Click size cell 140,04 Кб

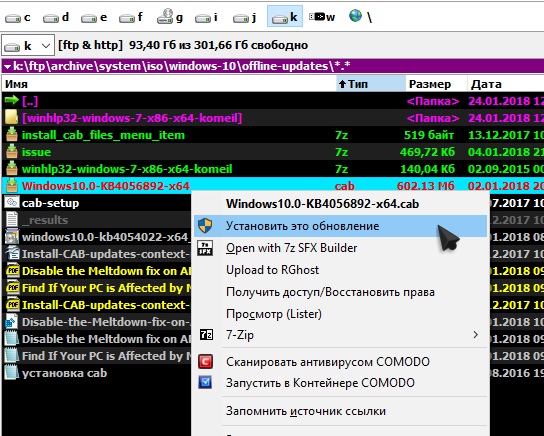[427, 169]
